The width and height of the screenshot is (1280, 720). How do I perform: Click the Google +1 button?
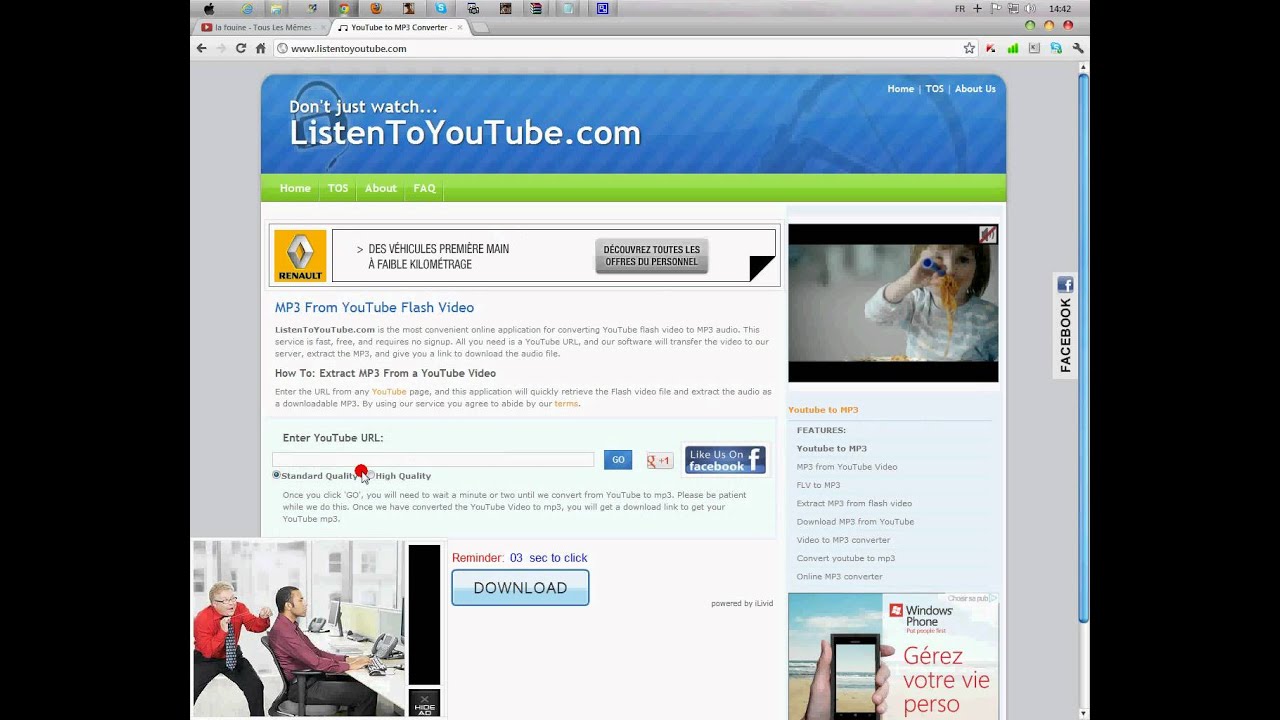coord(659,461)
